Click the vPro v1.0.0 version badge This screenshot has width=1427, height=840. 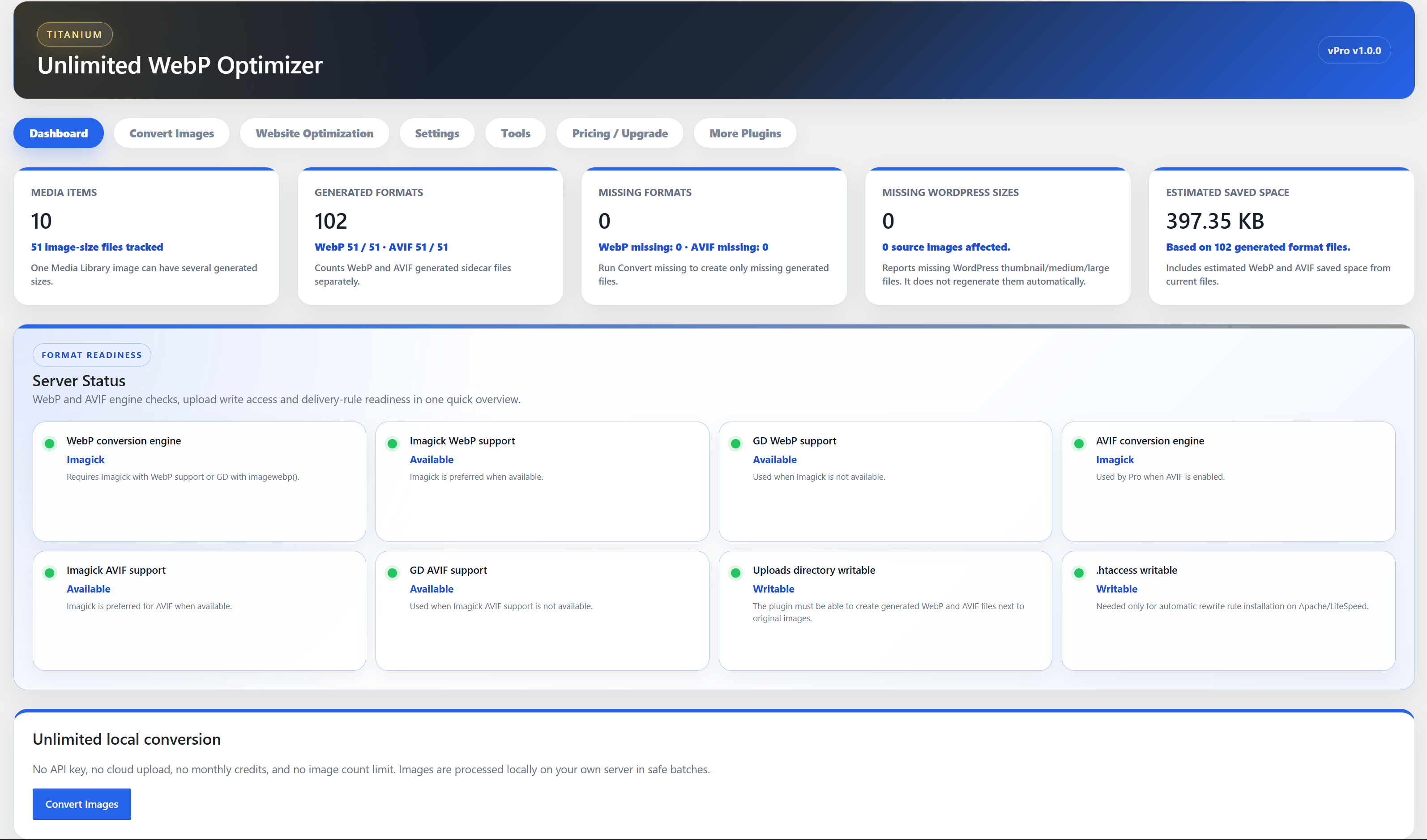(x=1354, y=51)
